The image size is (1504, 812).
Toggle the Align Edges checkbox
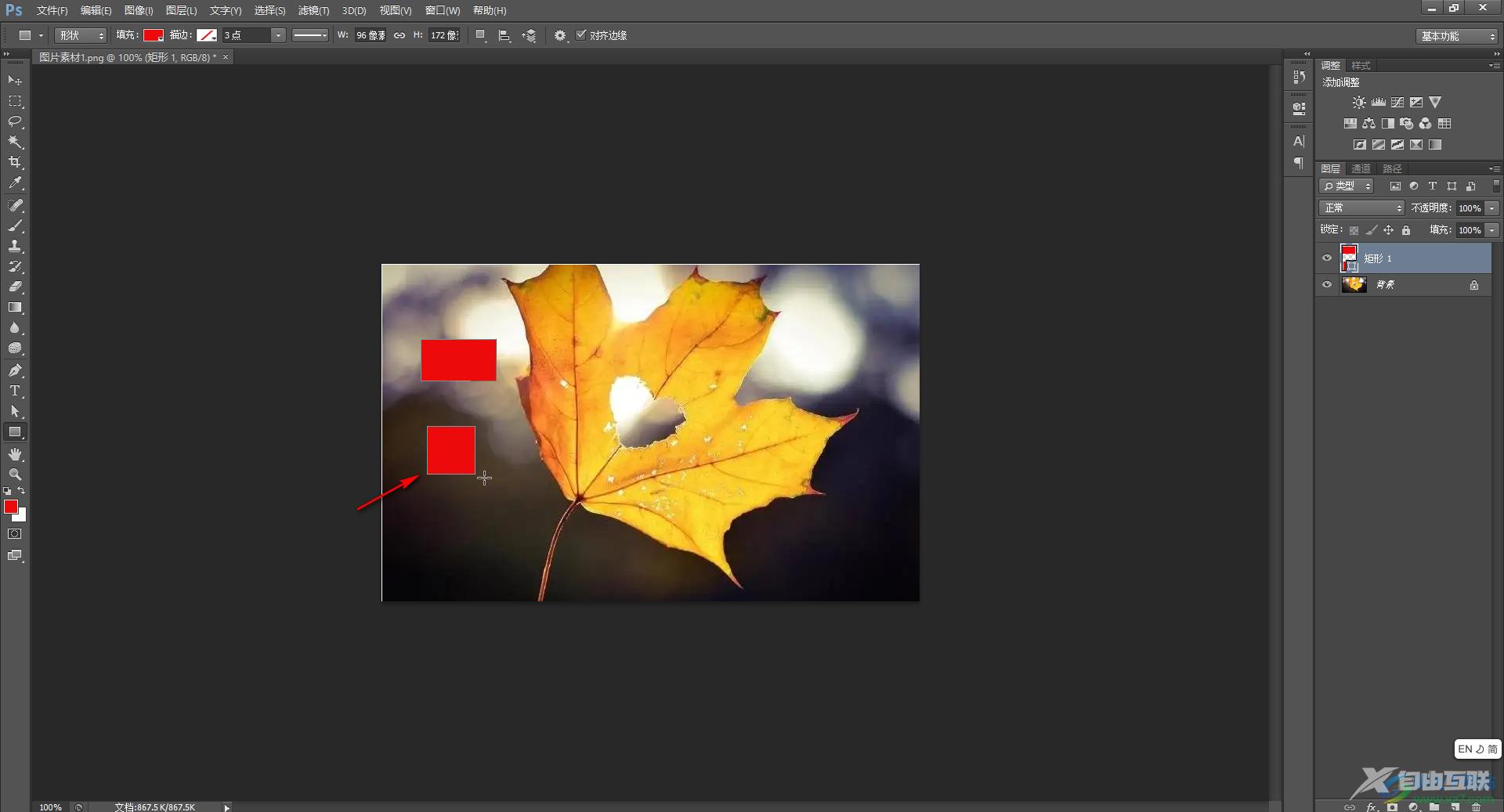point(581,34)
